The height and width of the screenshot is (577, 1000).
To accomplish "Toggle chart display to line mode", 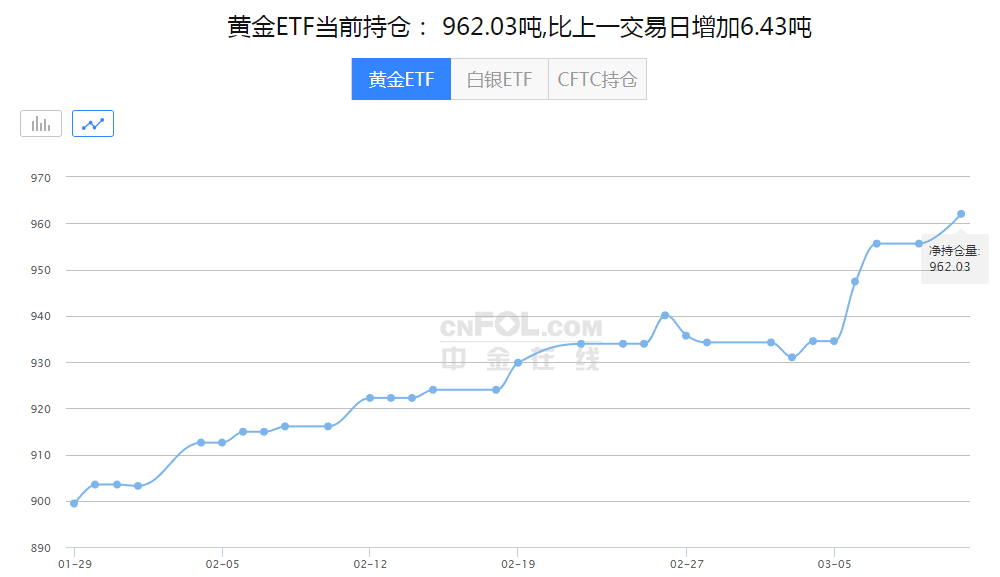I will [92, 123].
